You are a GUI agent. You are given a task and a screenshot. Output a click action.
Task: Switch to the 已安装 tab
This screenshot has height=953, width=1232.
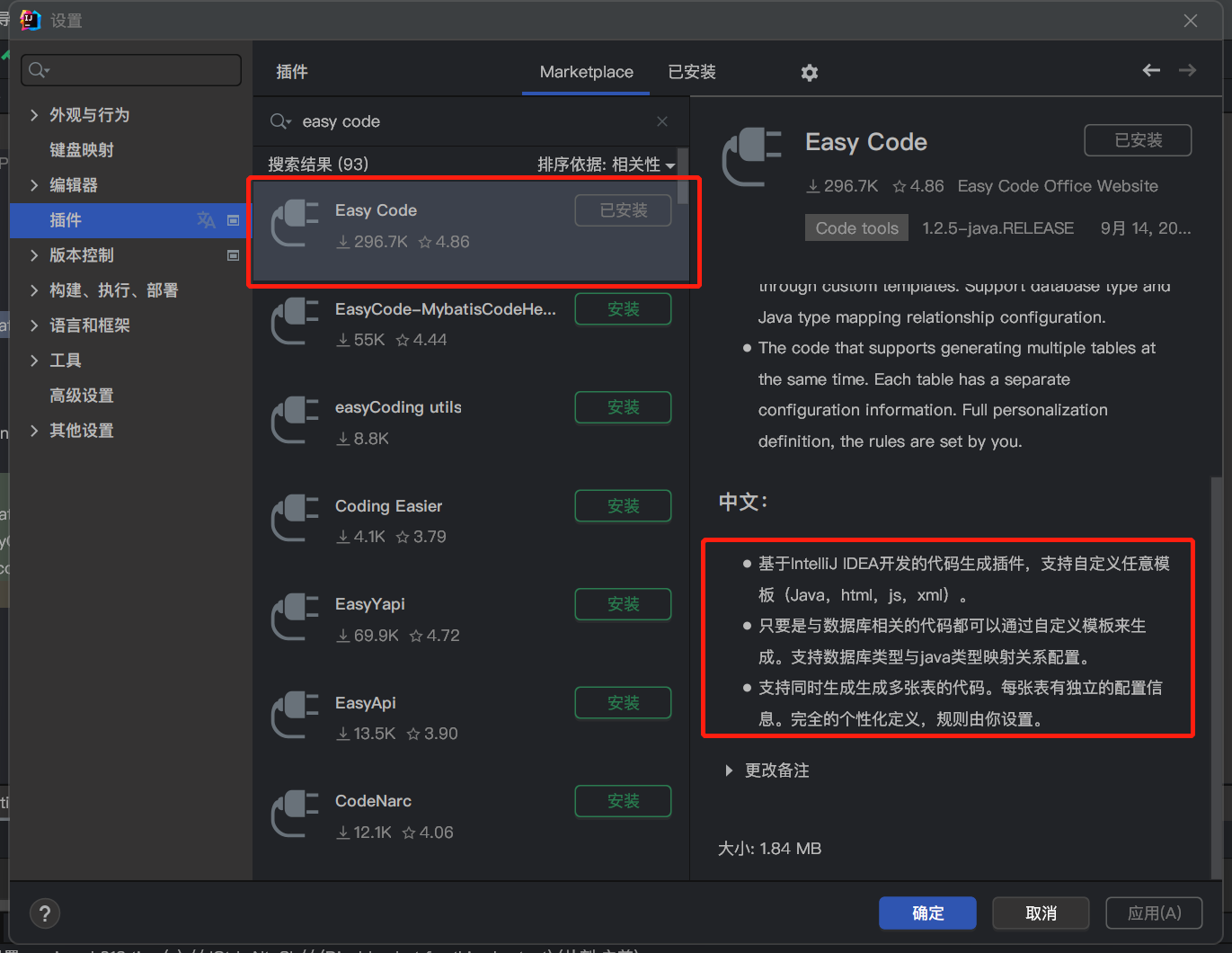pyautogui.click(x=691, y=72)
